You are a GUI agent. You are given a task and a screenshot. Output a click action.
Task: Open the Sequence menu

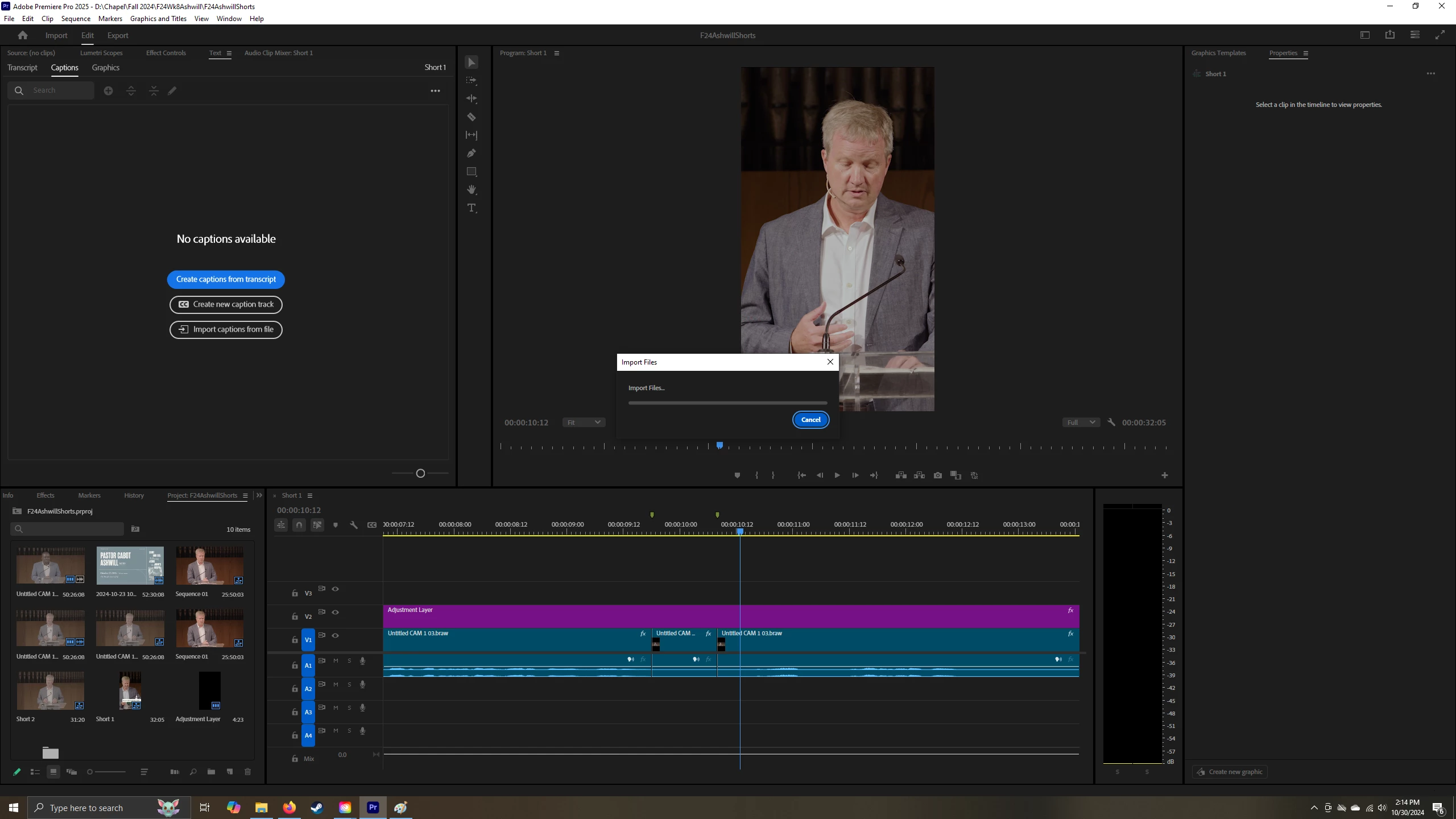pos(76,19)
